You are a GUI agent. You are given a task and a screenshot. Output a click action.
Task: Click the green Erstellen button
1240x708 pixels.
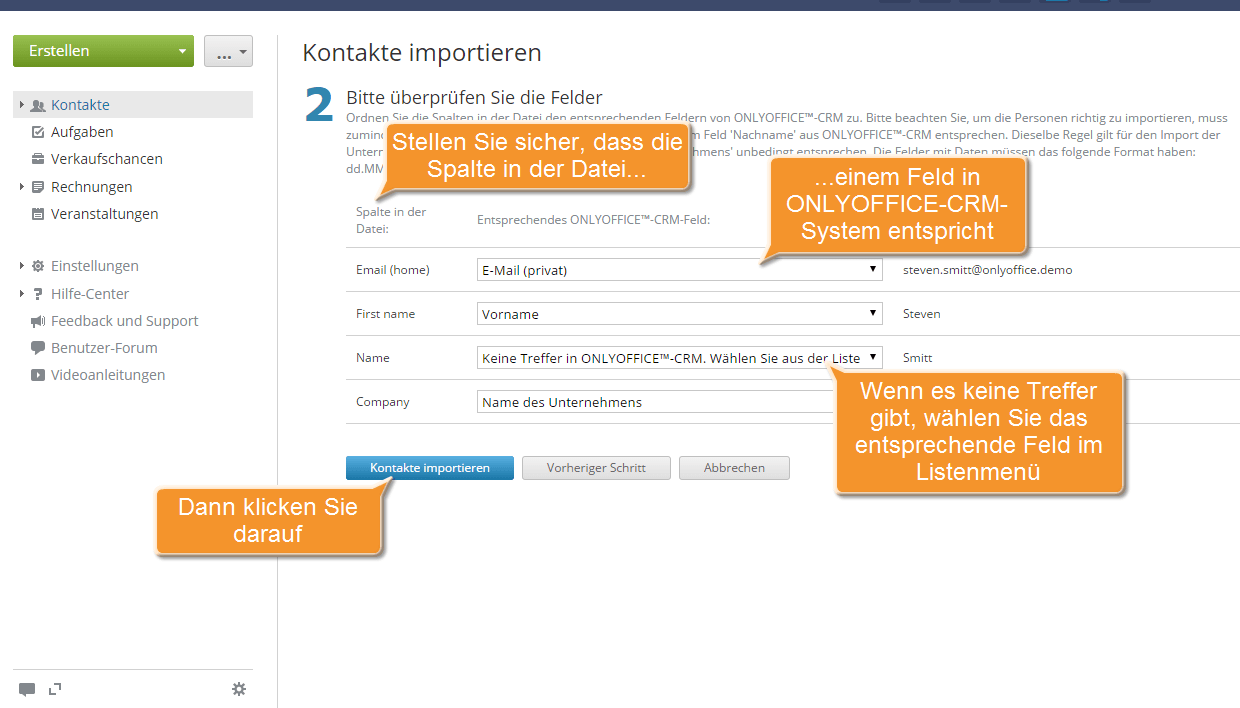pyautogui.click(x=103, y=51)
